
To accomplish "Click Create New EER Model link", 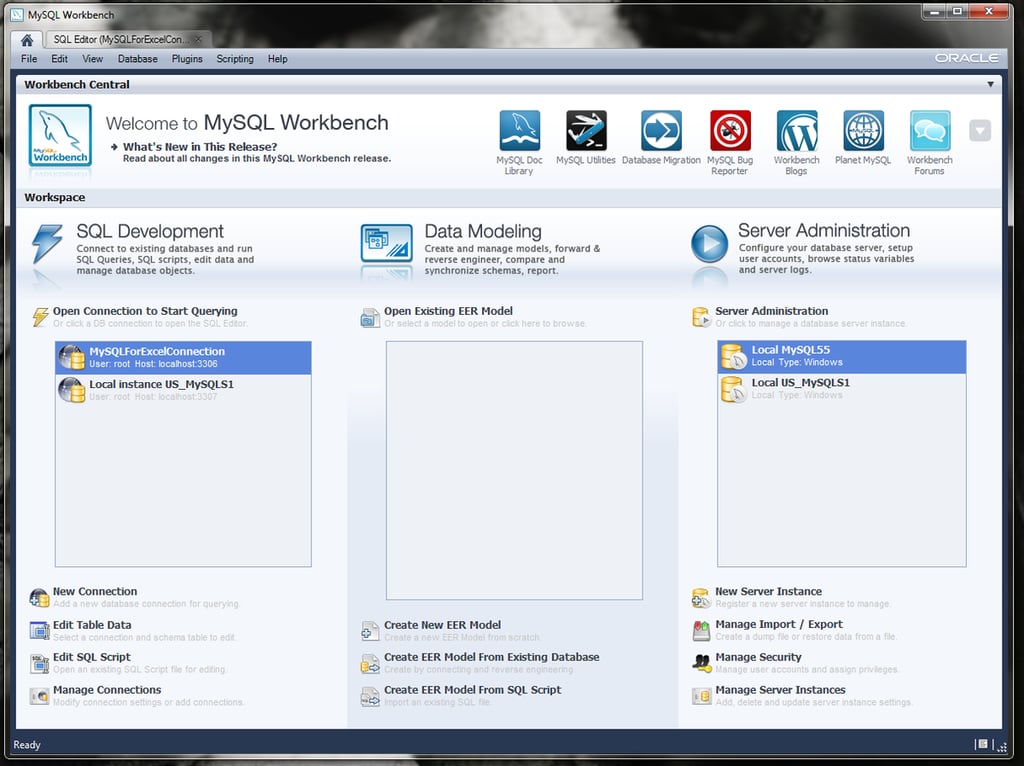I will (442, 625).
